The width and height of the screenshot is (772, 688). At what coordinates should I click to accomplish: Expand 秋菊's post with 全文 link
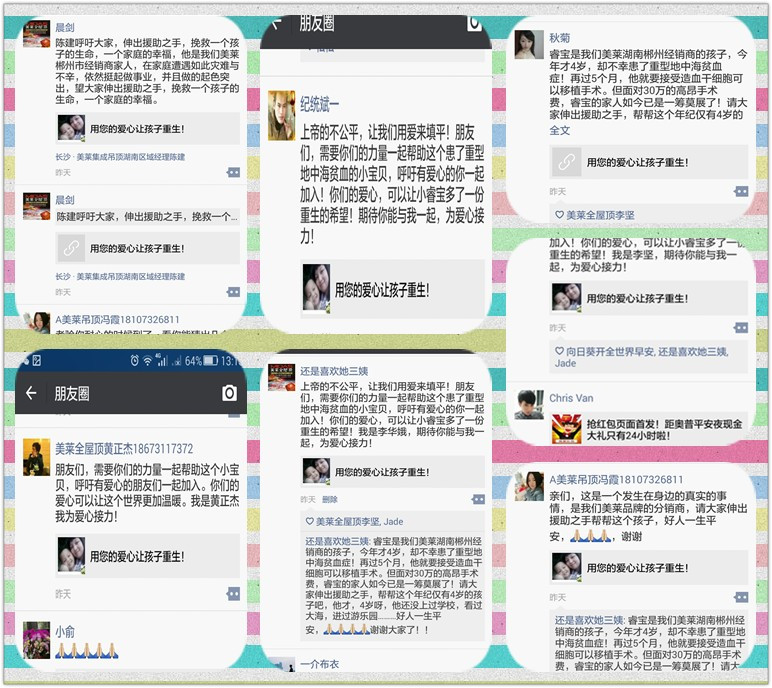click(560, 131)
